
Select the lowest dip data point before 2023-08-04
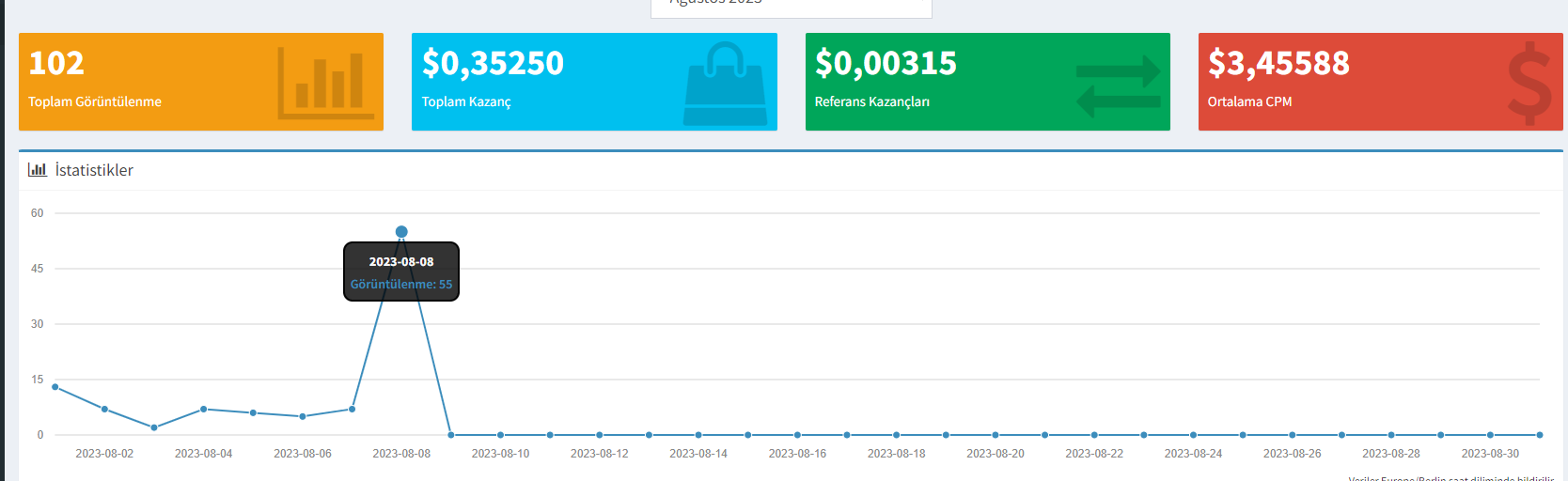point(154,427)
